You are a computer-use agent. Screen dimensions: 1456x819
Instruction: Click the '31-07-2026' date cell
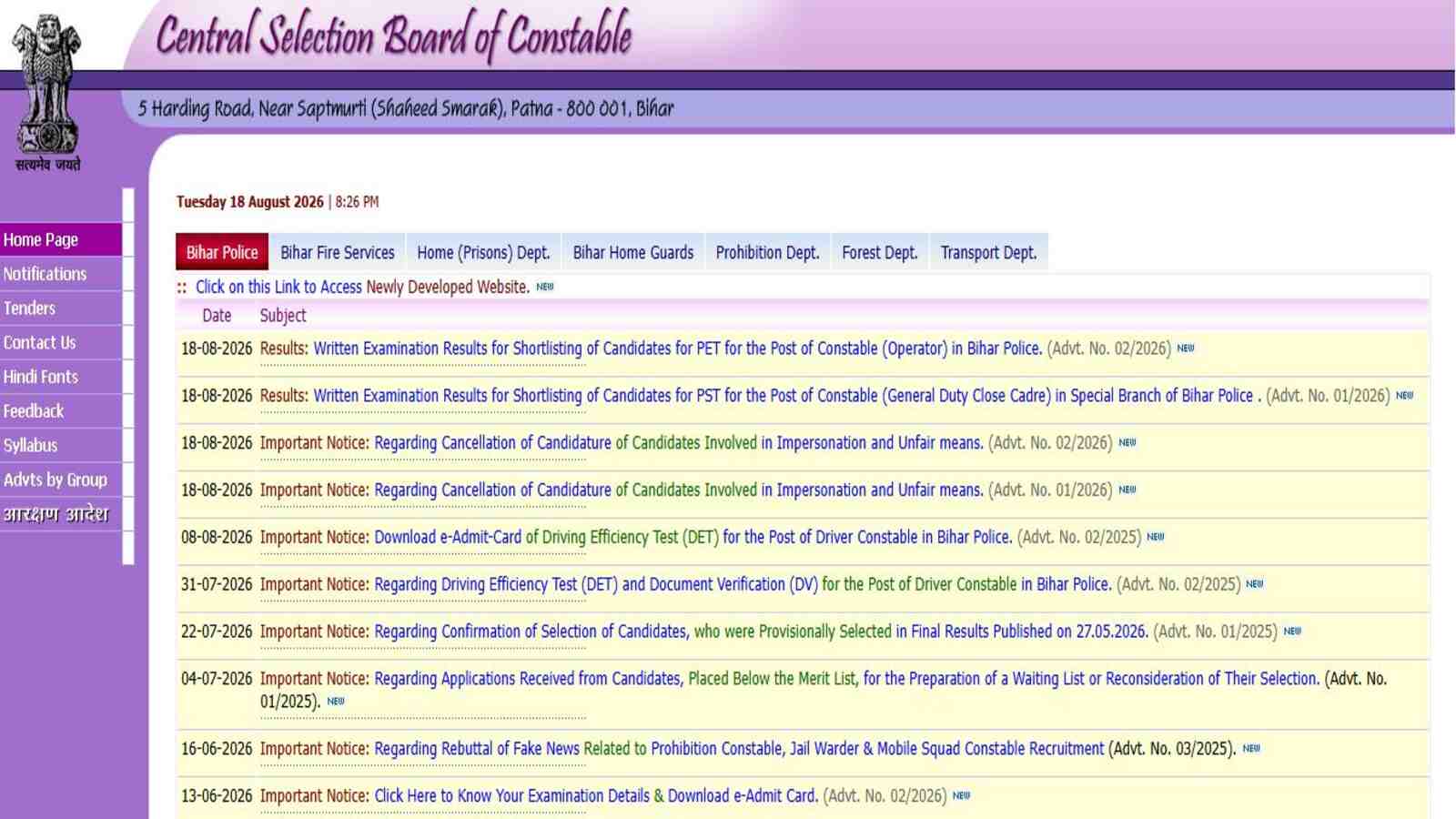click(217, 585)
